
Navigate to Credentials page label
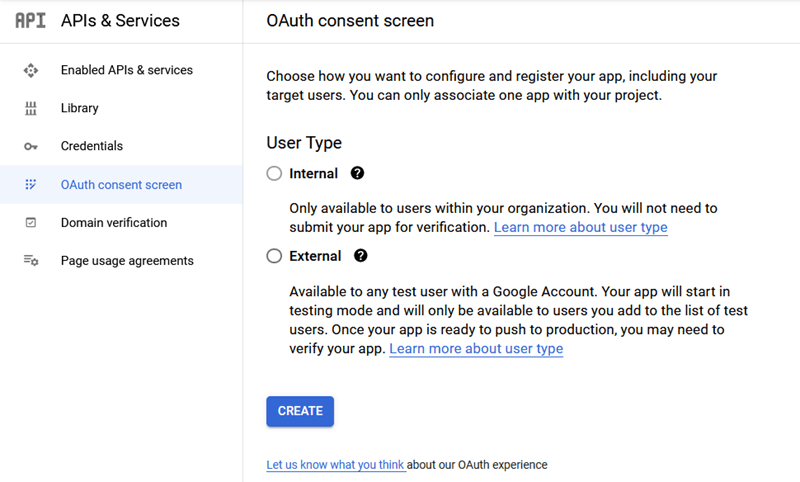(91, 146)
